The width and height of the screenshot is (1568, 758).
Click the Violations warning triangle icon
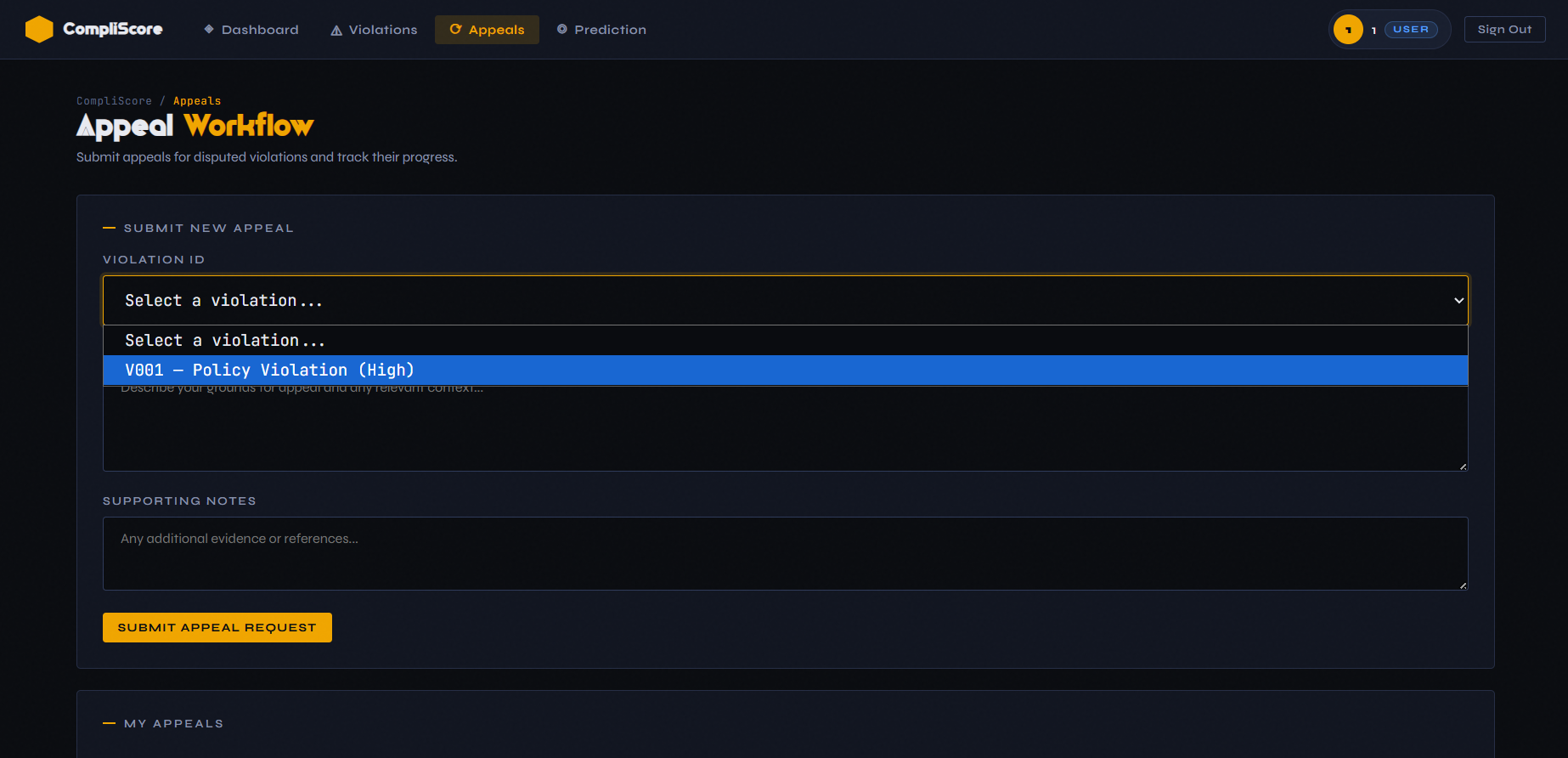(336, 31)
